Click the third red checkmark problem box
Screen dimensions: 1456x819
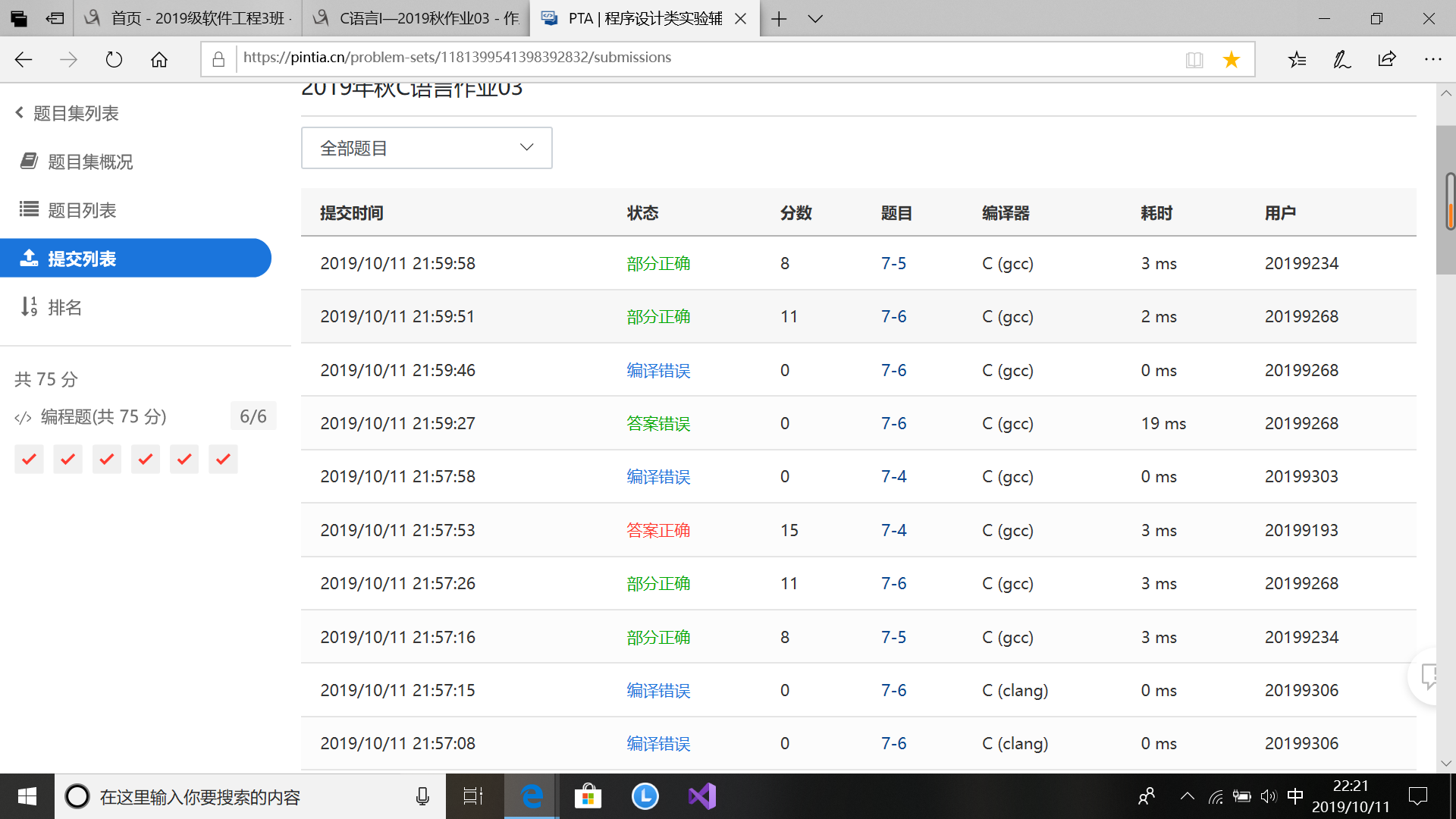pos(107,459)
